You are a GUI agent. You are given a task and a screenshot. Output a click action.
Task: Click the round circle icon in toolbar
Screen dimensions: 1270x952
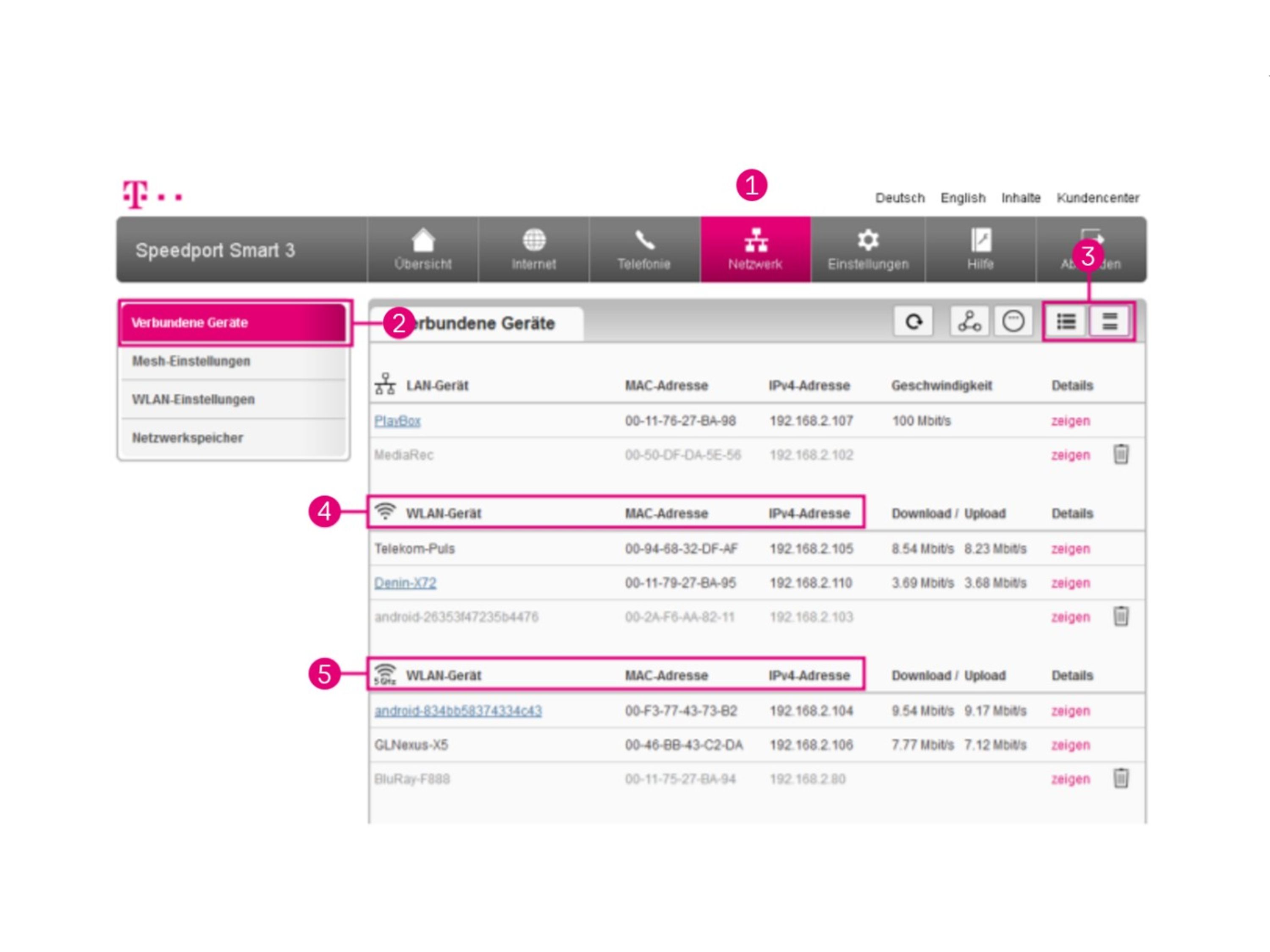(x=1013, y=321)
